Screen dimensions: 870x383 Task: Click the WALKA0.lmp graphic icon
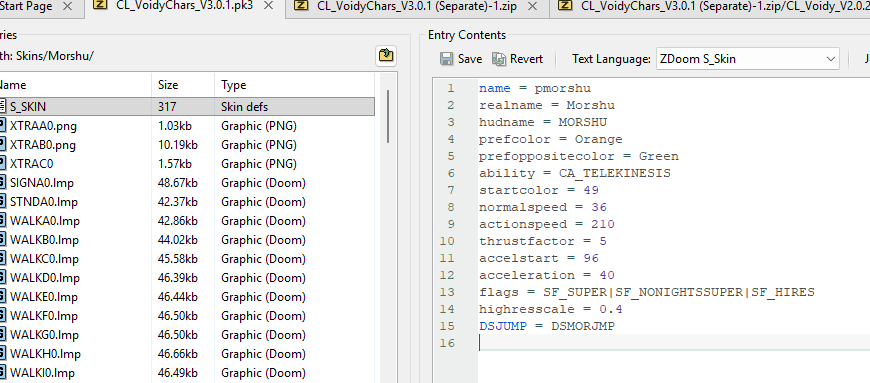[2, 220]
